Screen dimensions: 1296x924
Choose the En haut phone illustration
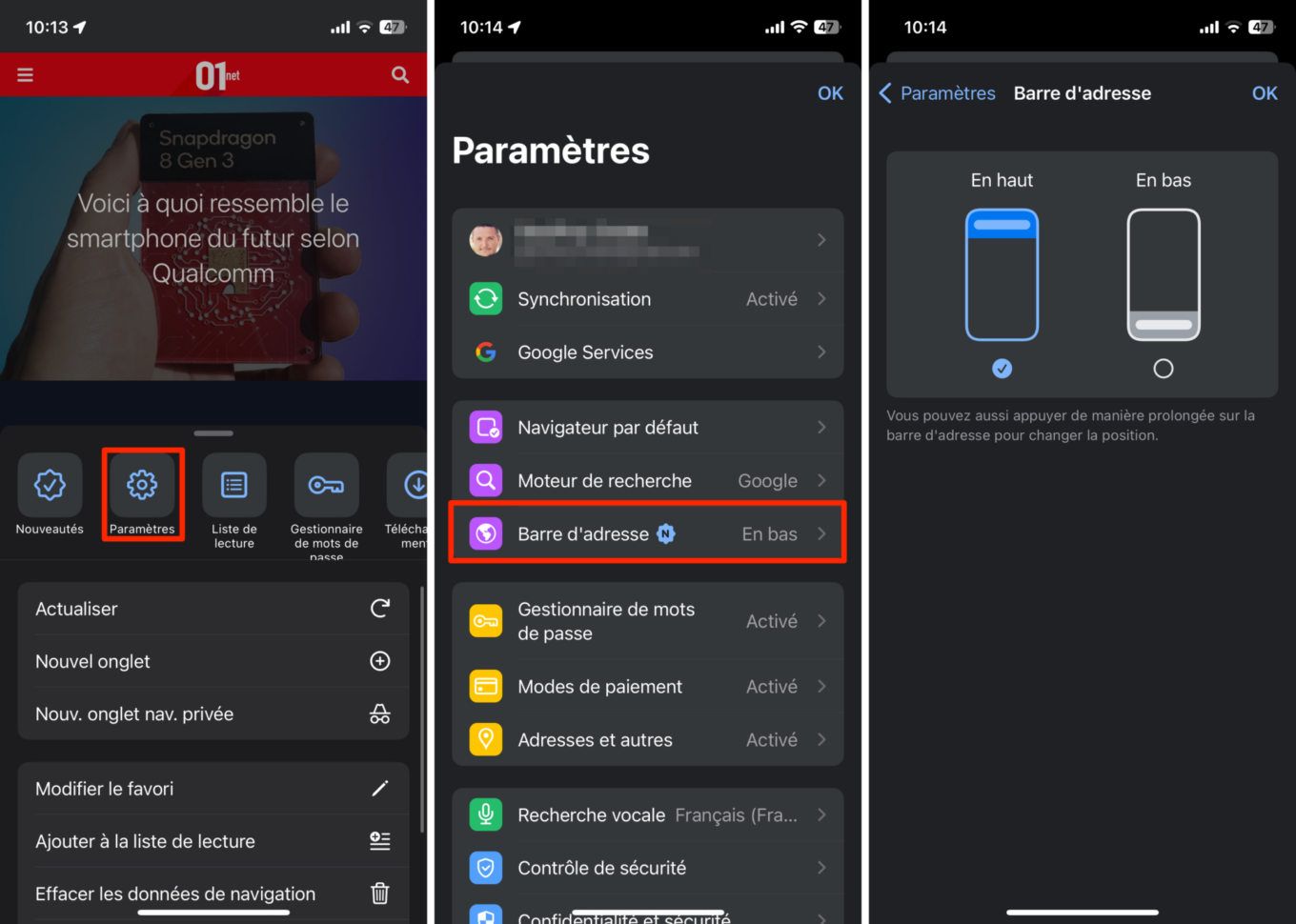point(1002,274)
